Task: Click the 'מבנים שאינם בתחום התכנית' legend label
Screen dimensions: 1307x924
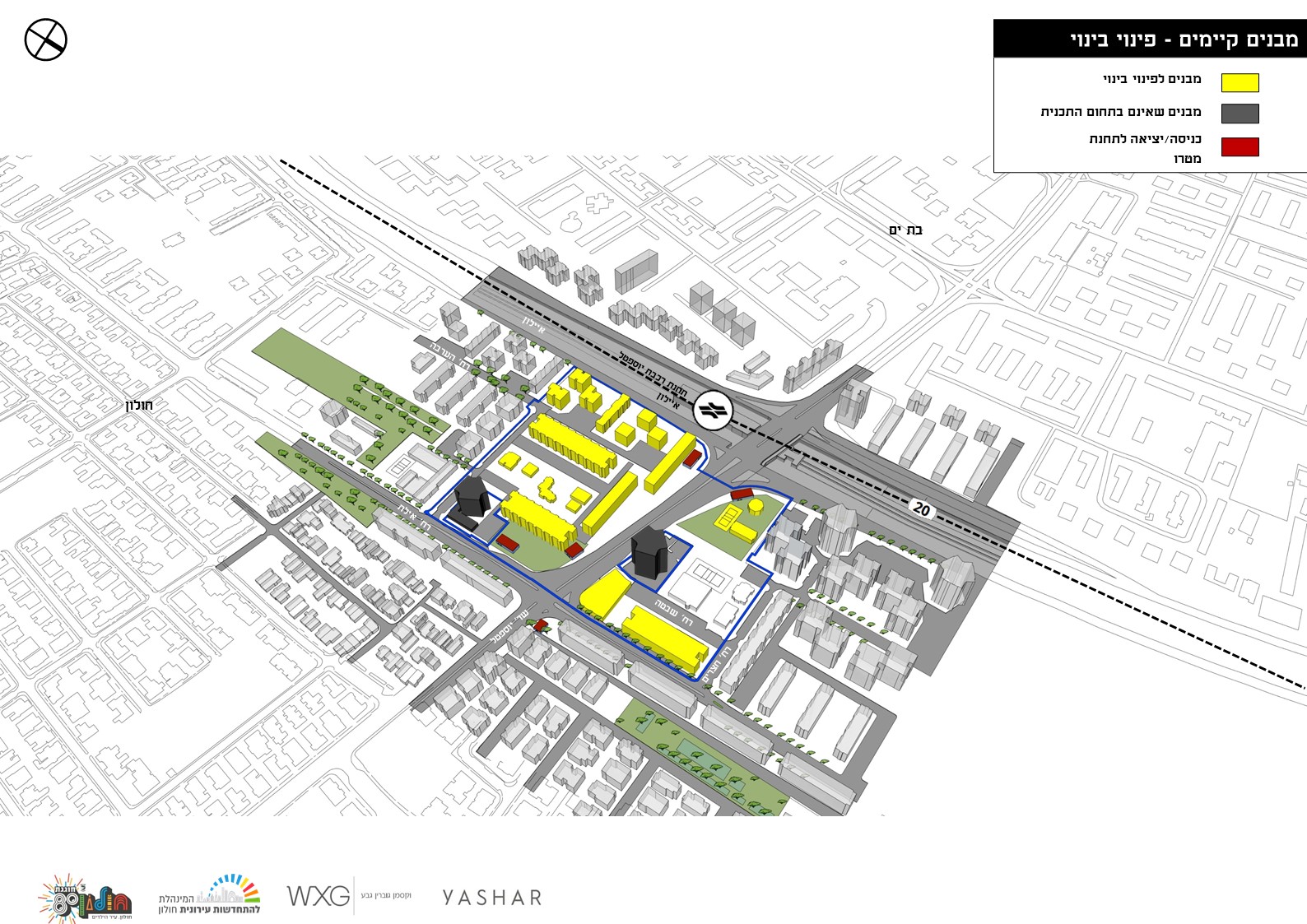Action: click(x=1120, y=111)
